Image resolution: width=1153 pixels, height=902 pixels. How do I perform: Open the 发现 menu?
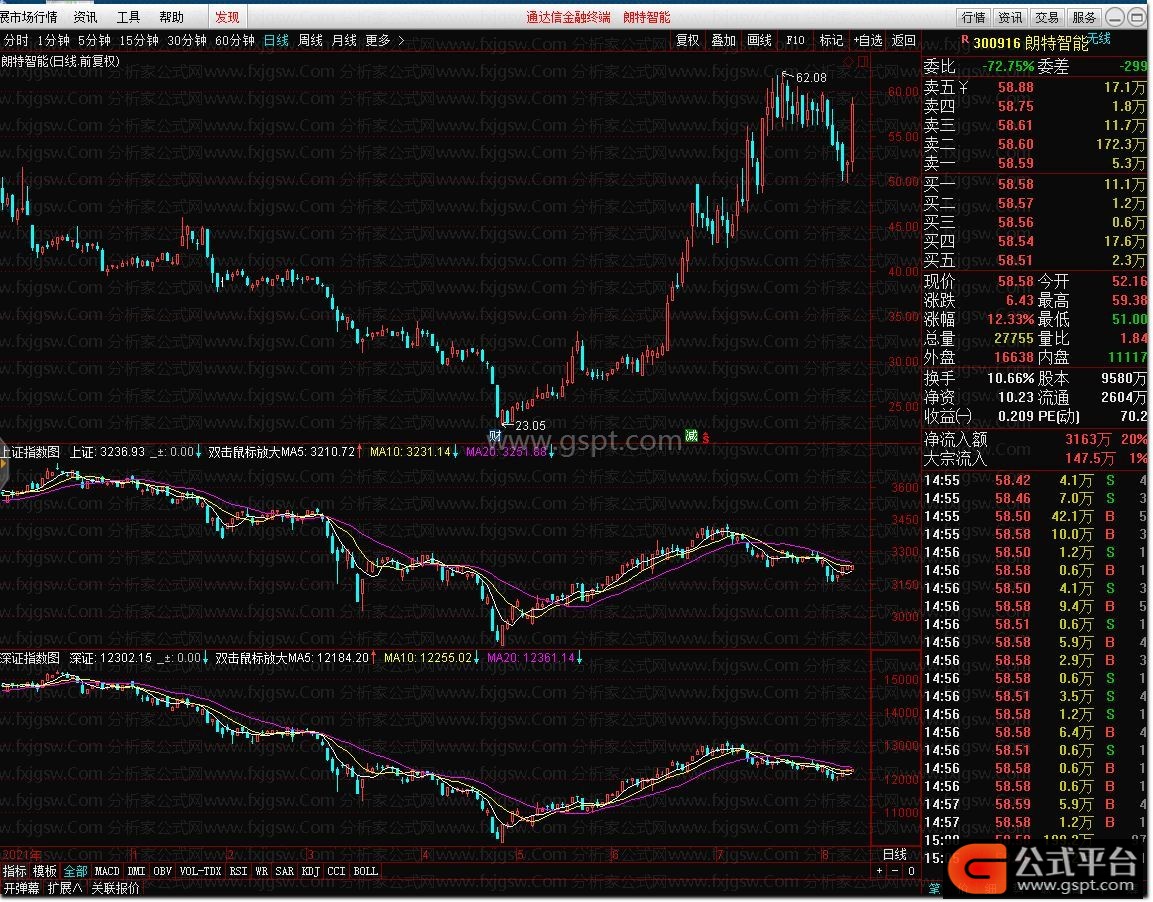pyautogui.click(x=227, y=17)
